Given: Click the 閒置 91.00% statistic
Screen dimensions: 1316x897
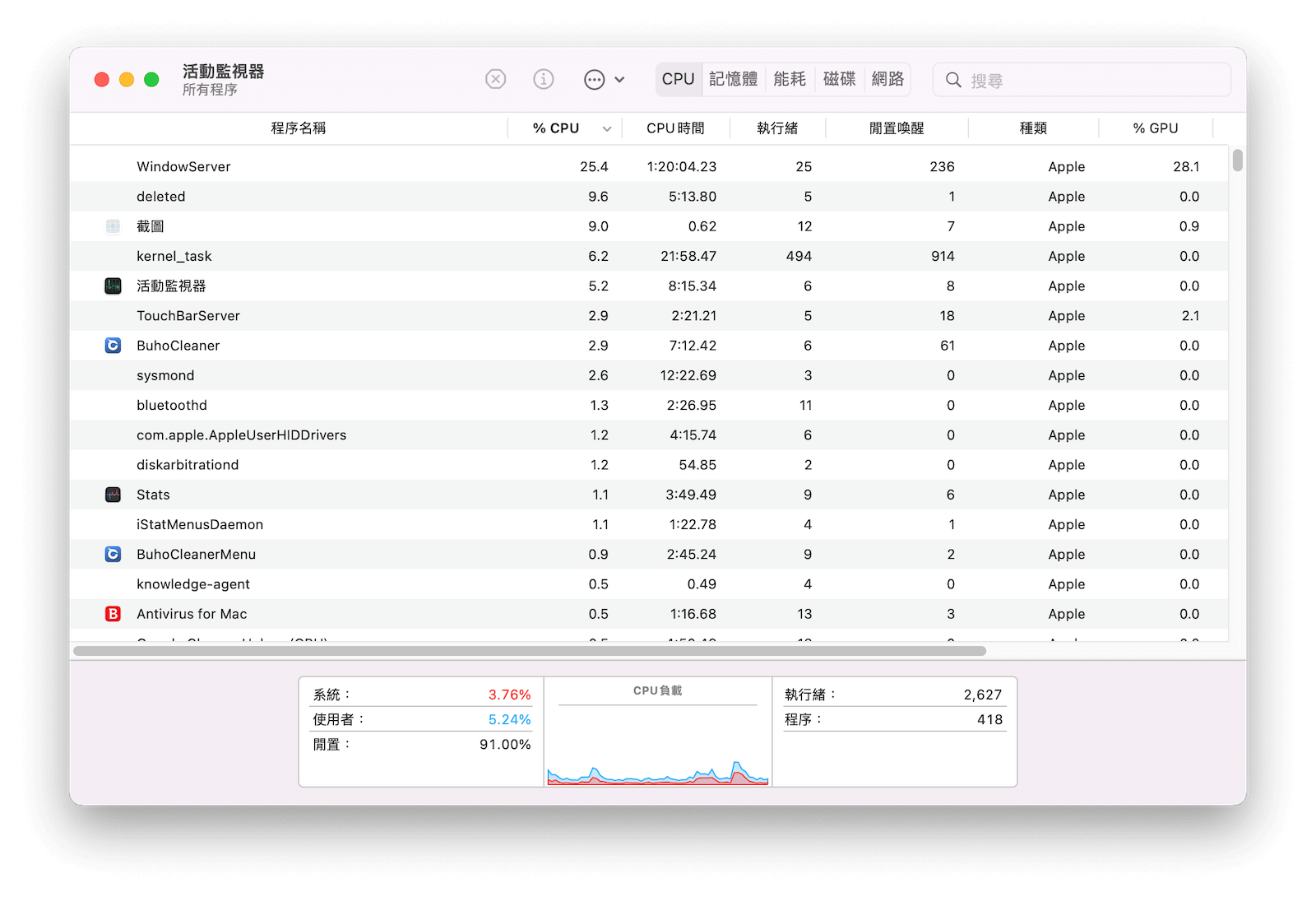Looking at the screenshot, I should click(422, 744).
